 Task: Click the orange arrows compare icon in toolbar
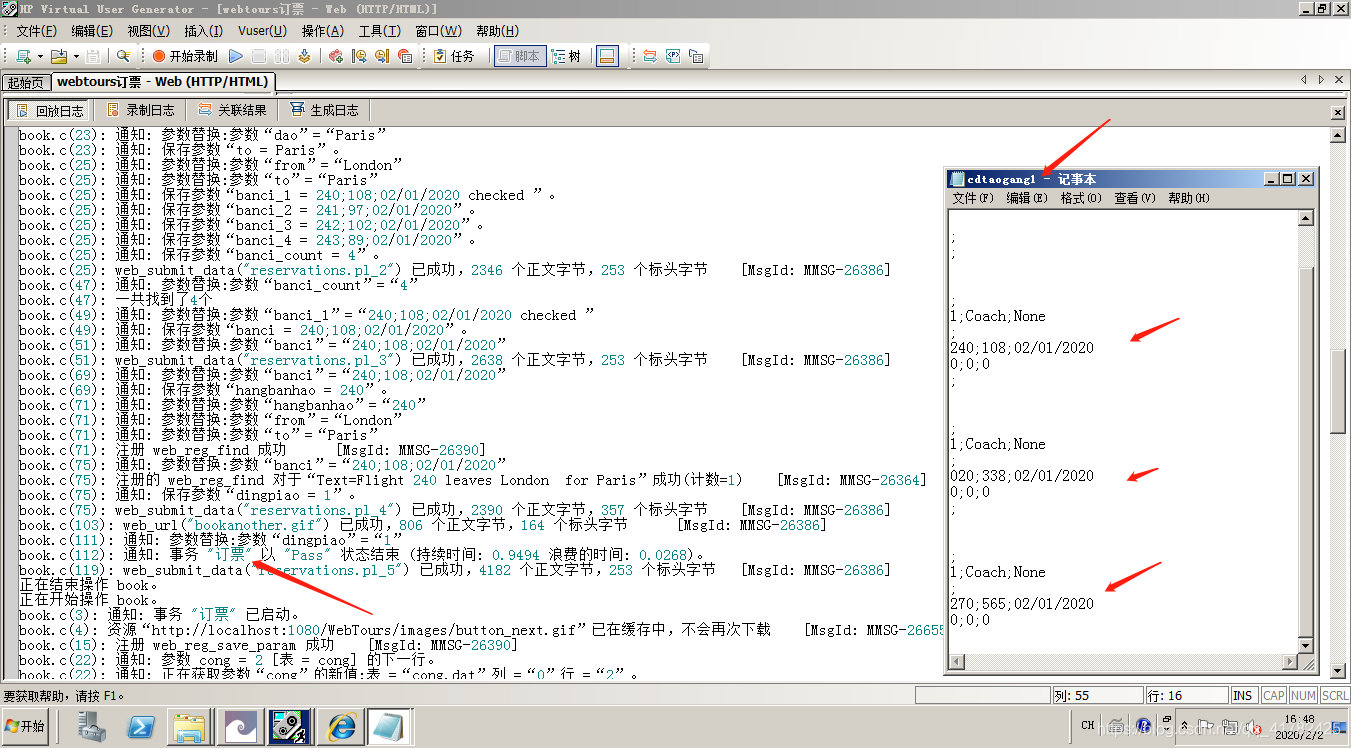[649, 57]
